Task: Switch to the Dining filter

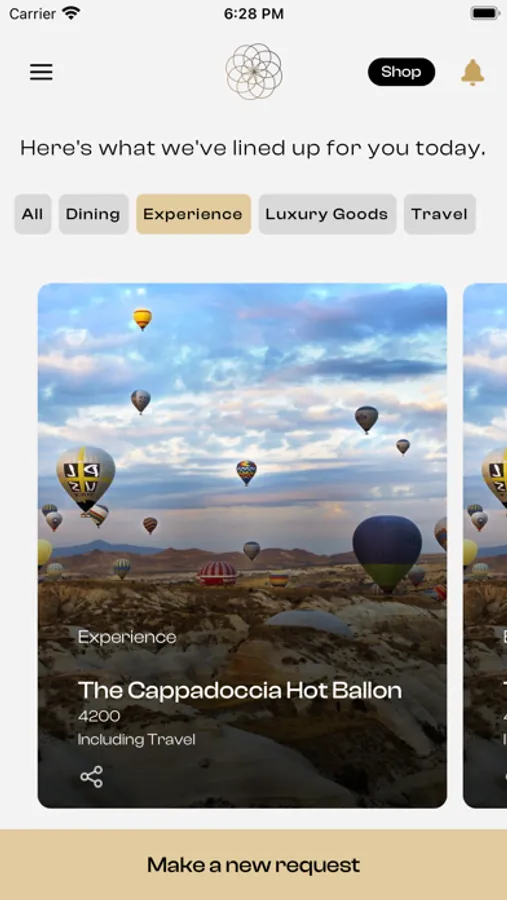Action: [93, 214]
